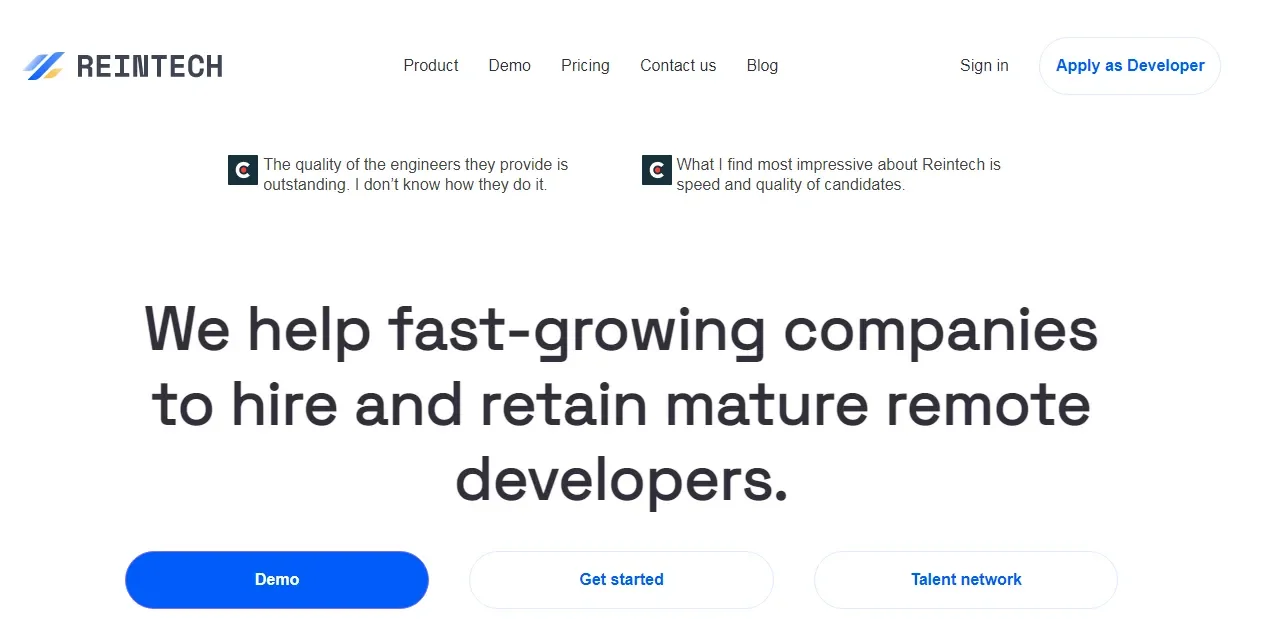Viewport: 1267px width, 619px height.
Task: Click the REINTECH wordmark text
Action: [149, 66]
